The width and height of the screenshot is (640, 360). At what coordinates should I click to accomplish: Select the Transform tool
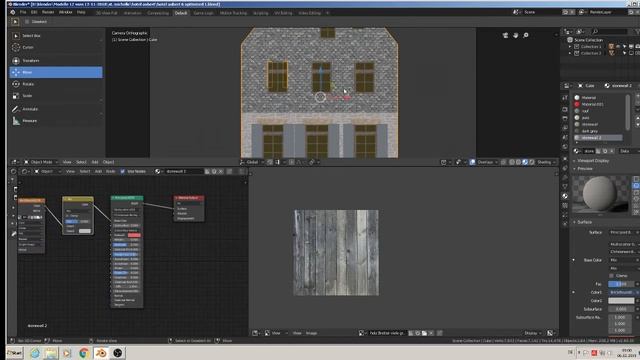pos(56,60)
